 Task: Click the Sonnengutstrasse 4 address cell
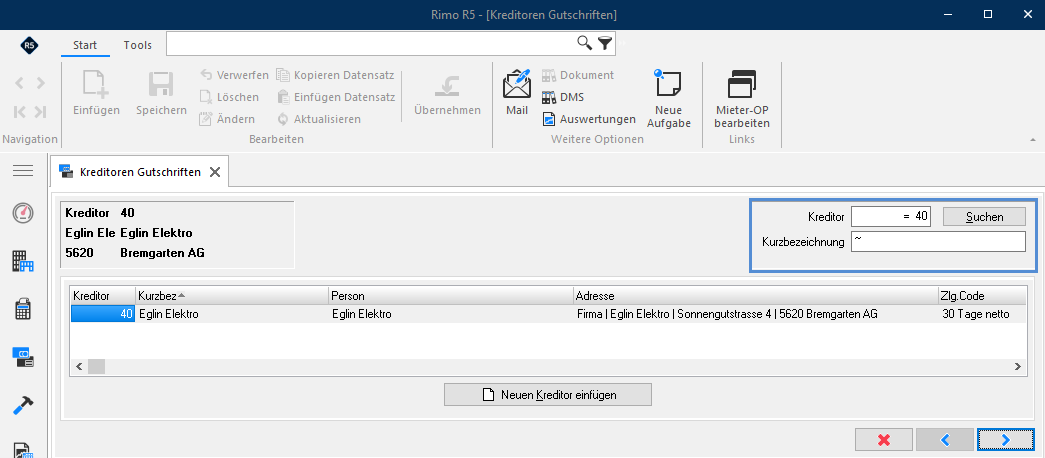tap(756, 314)
